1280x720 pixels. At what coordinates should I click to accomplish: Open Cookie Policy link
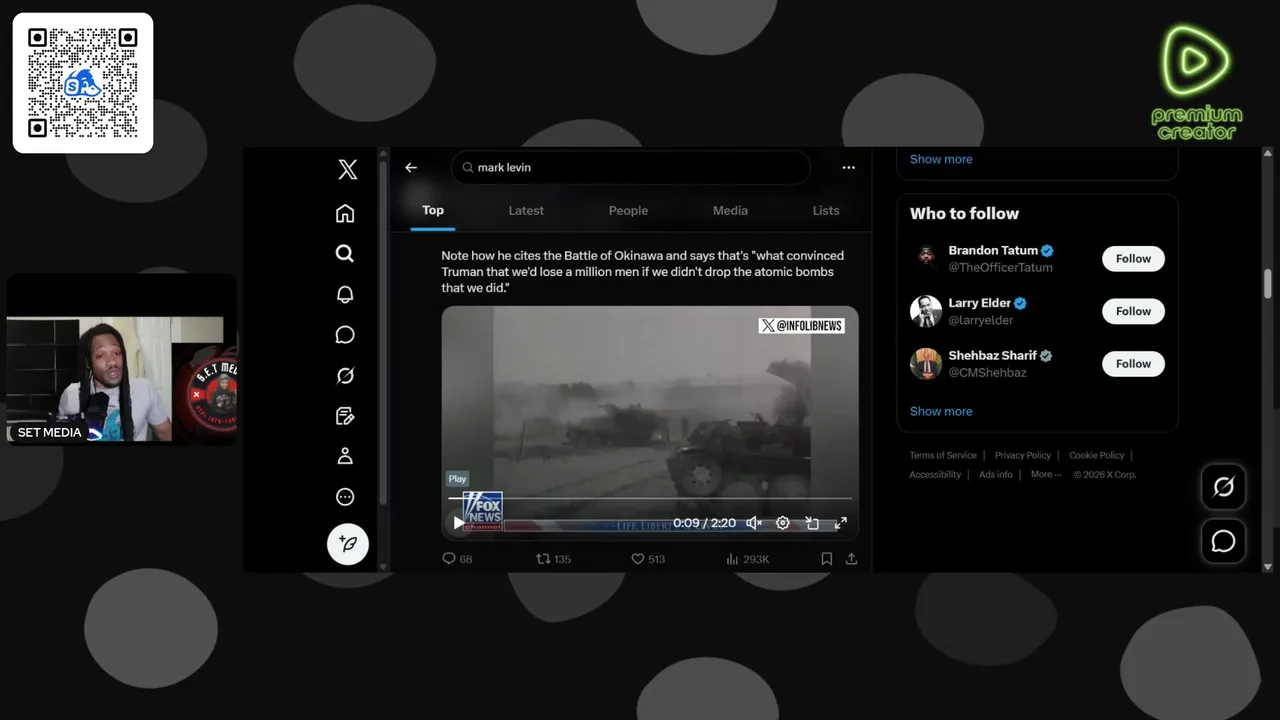(x=1097, y=455)
